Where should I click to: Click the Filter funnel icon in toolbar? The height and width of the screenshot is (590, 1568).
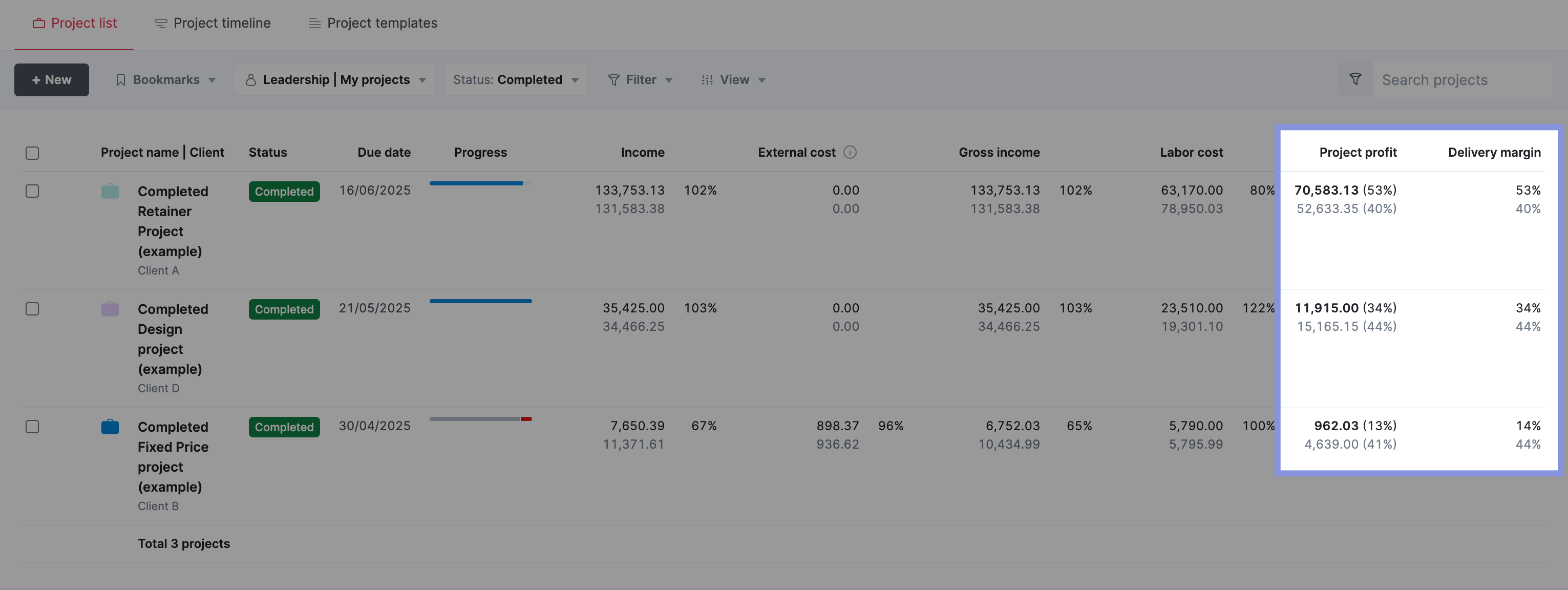point(613,80)
